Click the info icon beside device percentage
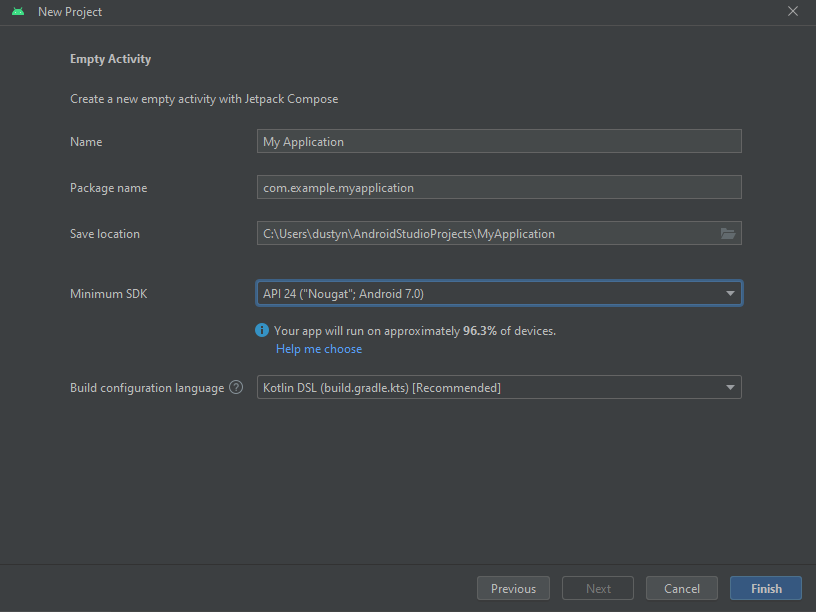The height and width of the screenshot is (612, 816). 262,330
